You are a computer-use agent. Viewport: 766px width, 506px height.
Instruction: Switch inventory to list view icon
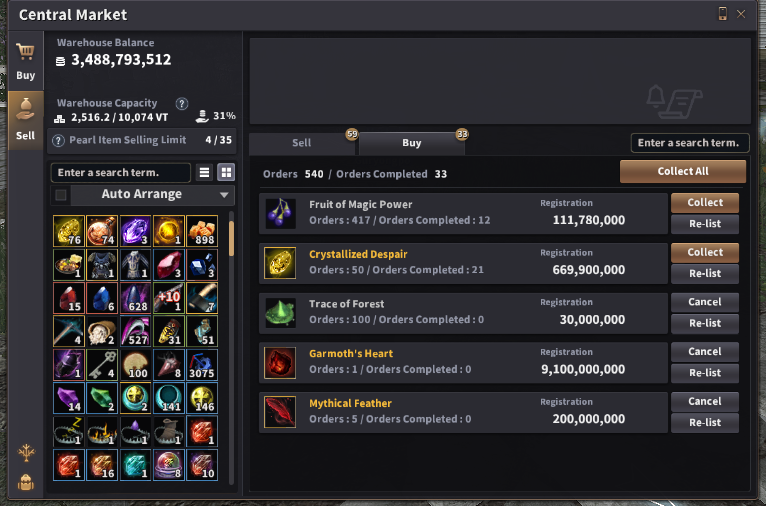pyautogui.click(x=204, y=172)
